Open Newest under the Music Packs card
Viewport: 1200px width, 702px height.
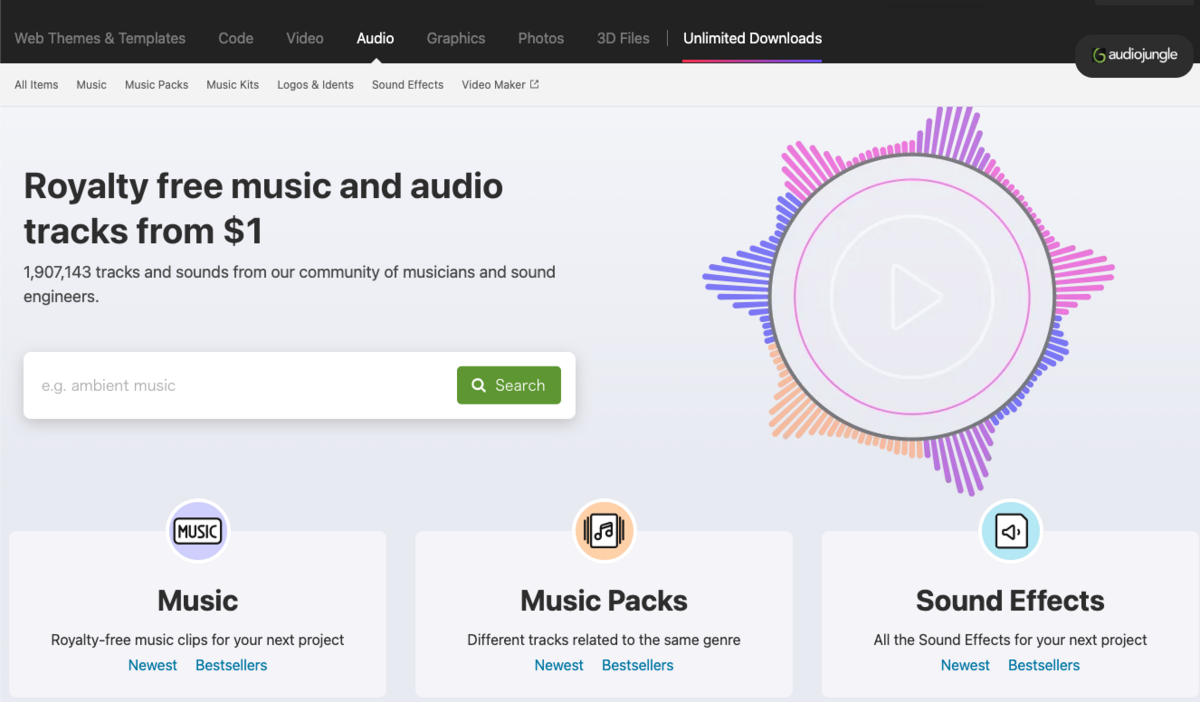(559, 665)
